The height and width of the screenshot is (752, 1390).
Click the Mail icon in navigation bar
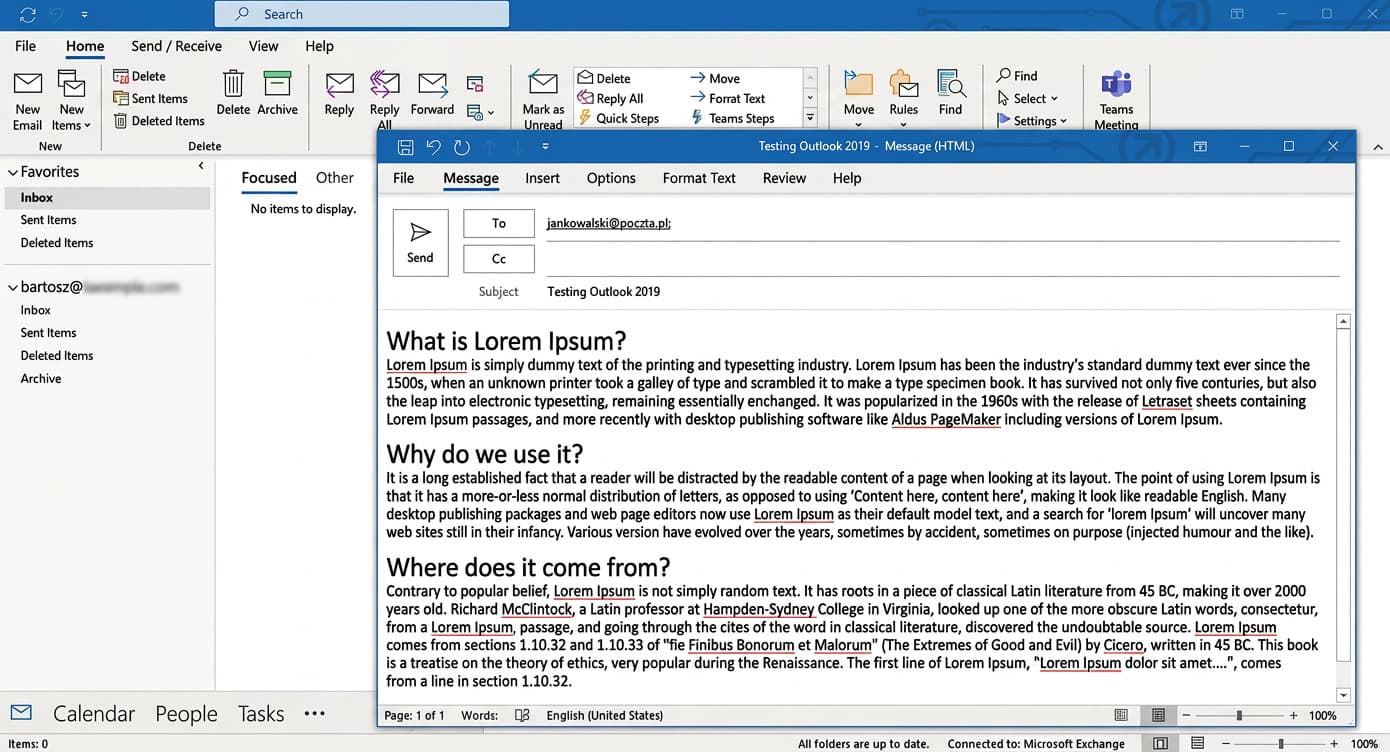21,713
